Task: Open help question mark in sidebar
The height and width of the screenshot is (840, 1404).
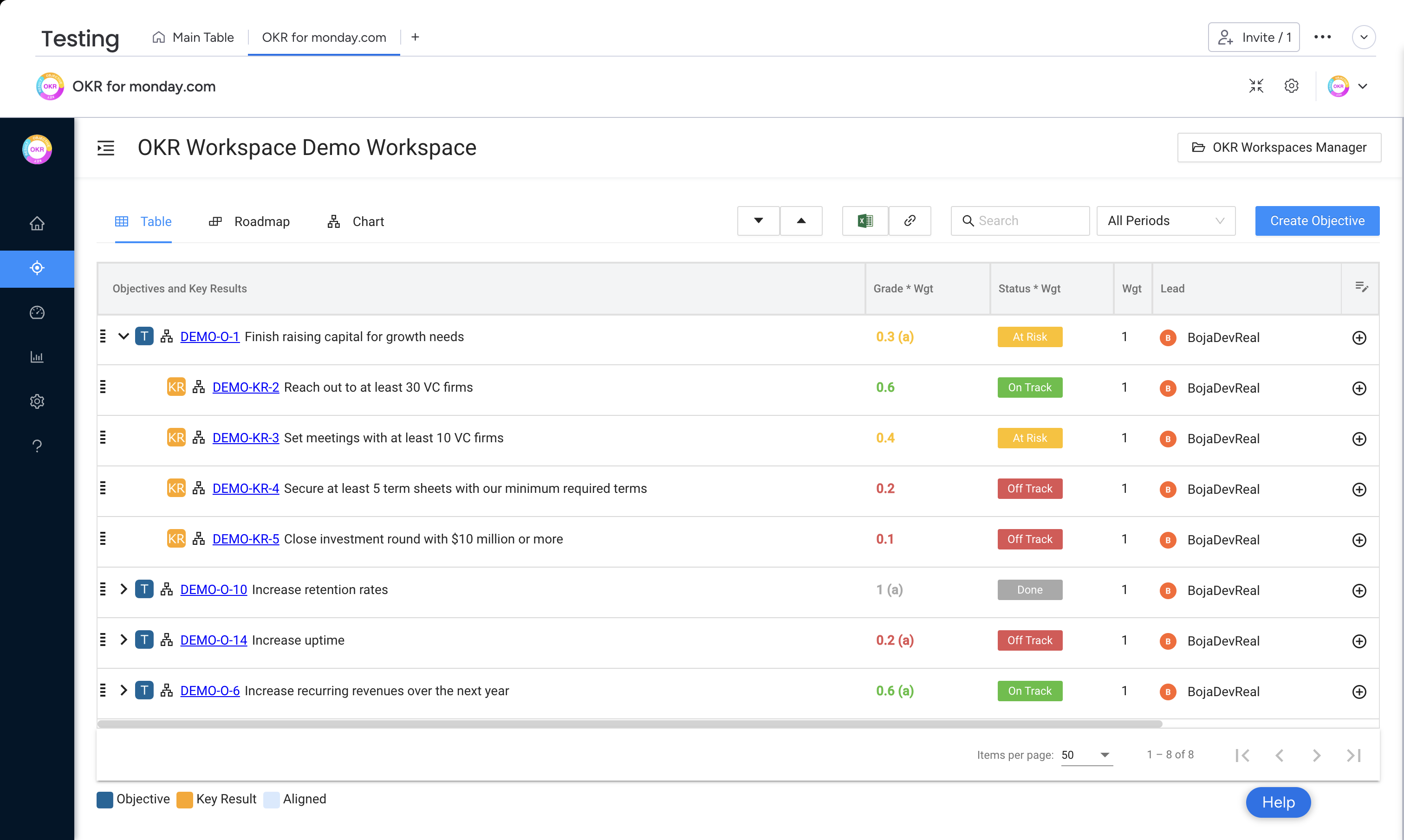Action: [x=37, y=446]
